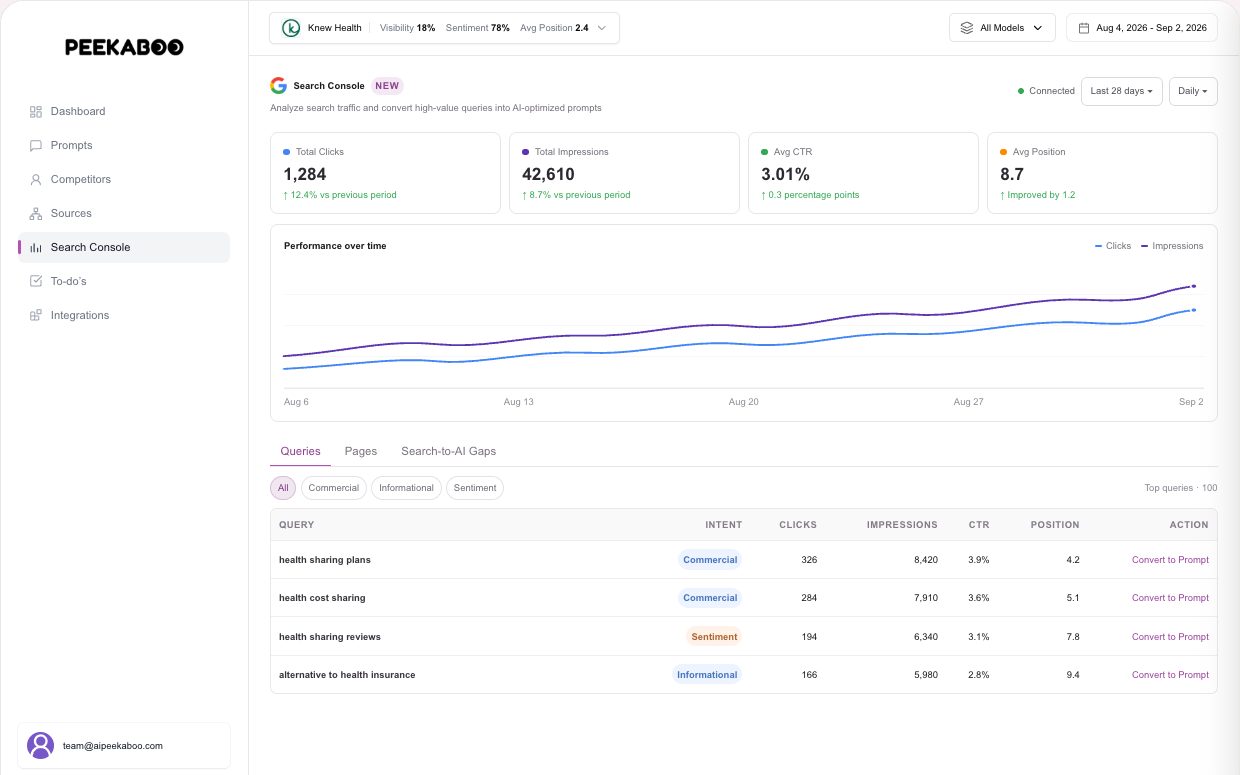Click the Competitors person icon
The image size is (1240, 775).
[36, 179]
